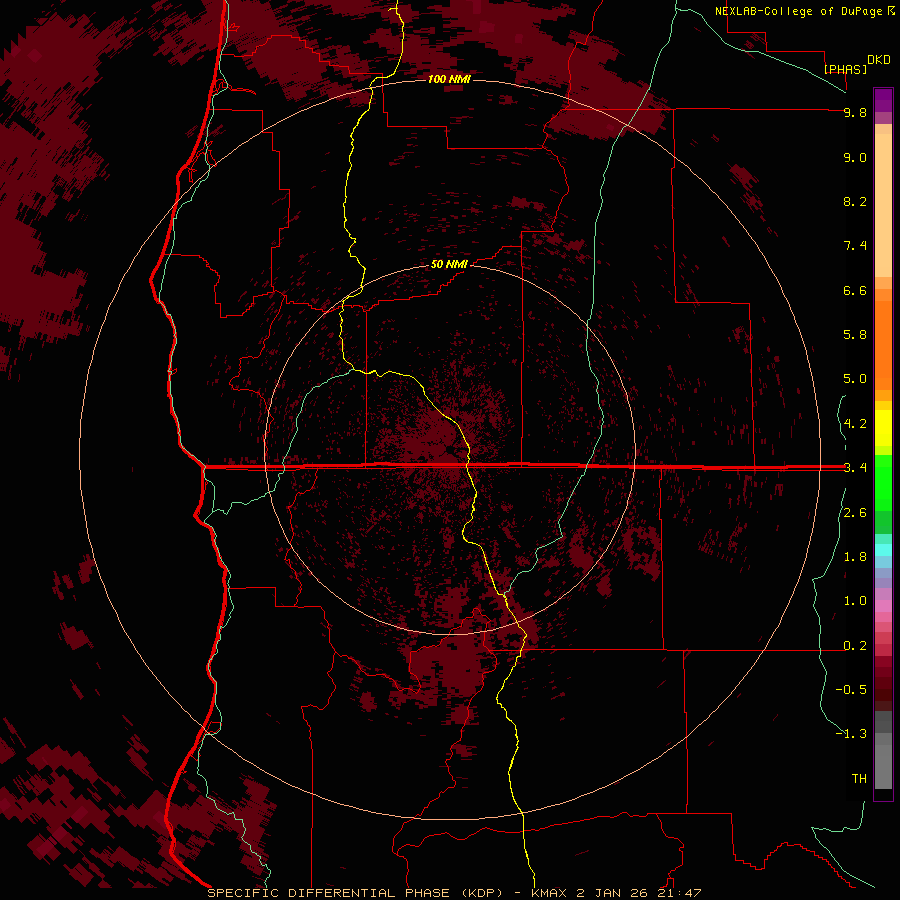Click the DKD product code text
This screenshot has height=900, width=900.
[x=879, y=60]
